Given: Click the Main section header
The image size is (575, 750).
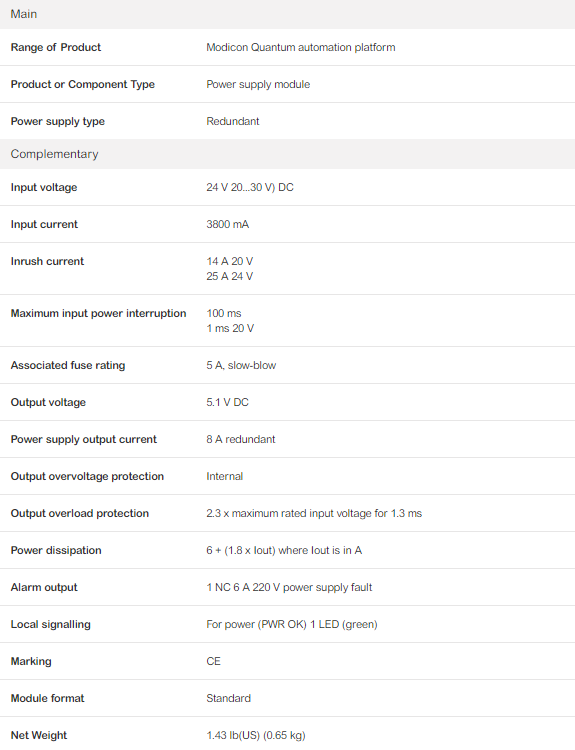Looking at the screenshot, I should 287,14.
